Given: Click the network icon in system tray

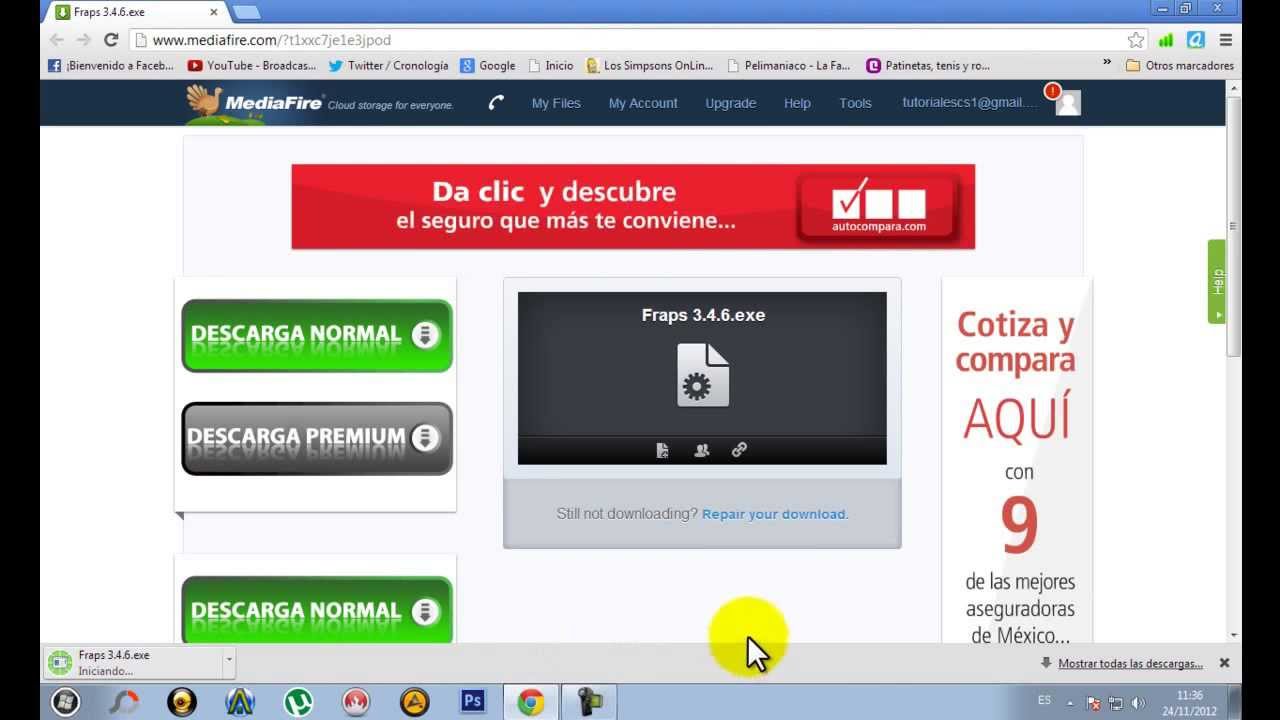Looking at the screenshot, I should pos(1116,703).
